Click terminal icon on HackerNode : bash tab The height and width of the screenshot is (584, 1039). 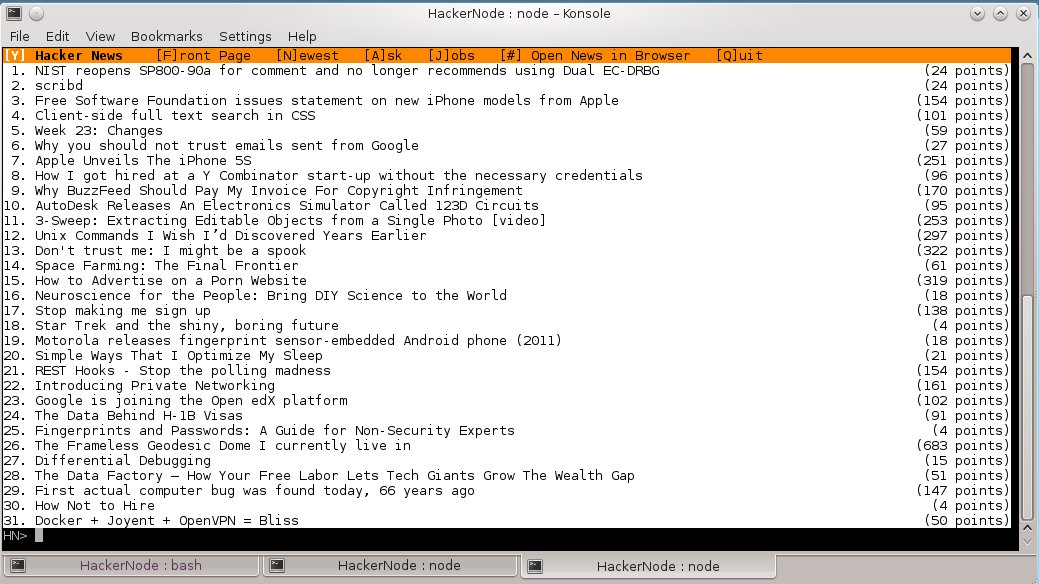(18, 565)
